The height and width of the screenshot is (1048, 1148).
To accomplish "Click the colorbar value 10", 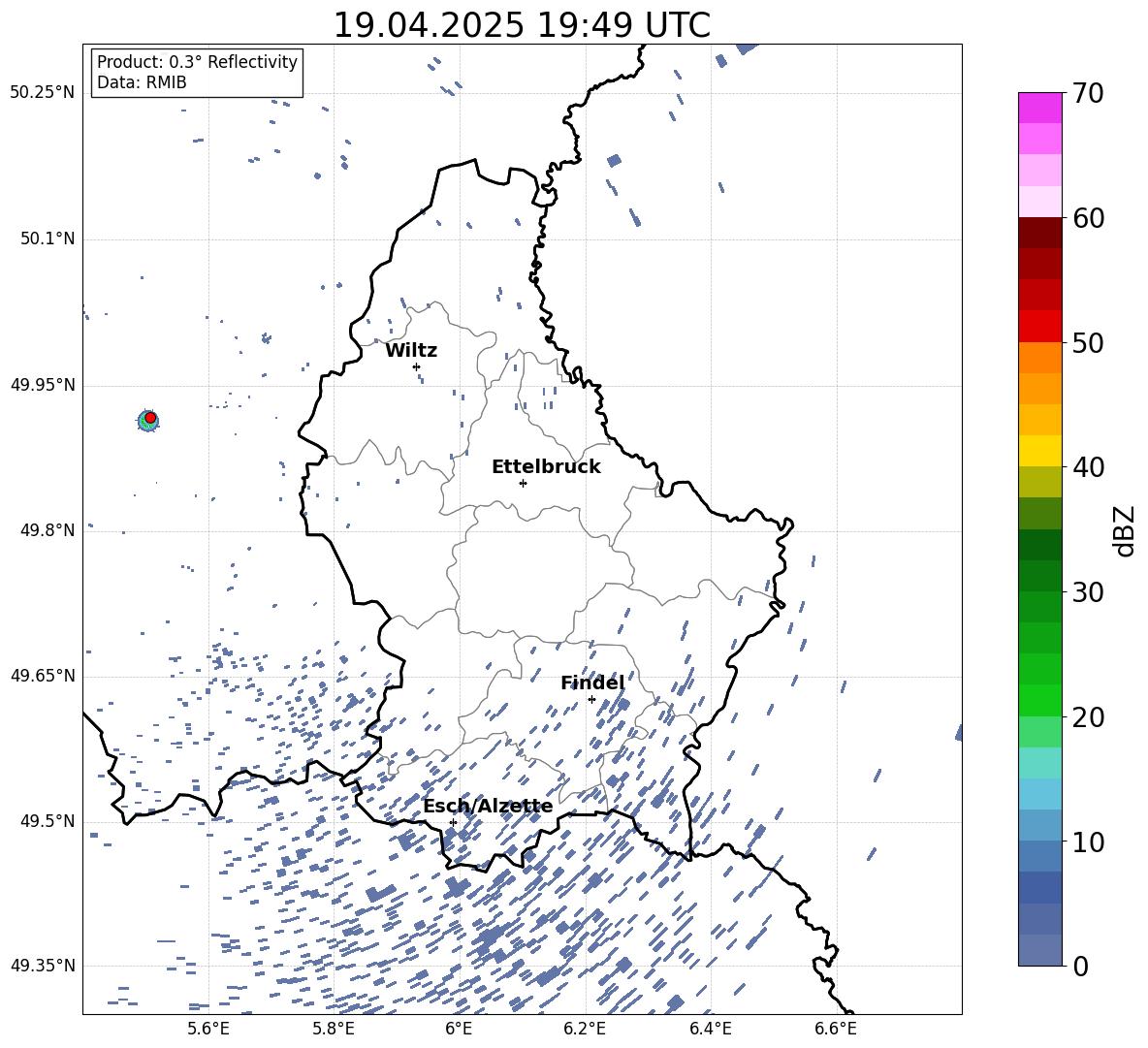I will pos(1089,842).
